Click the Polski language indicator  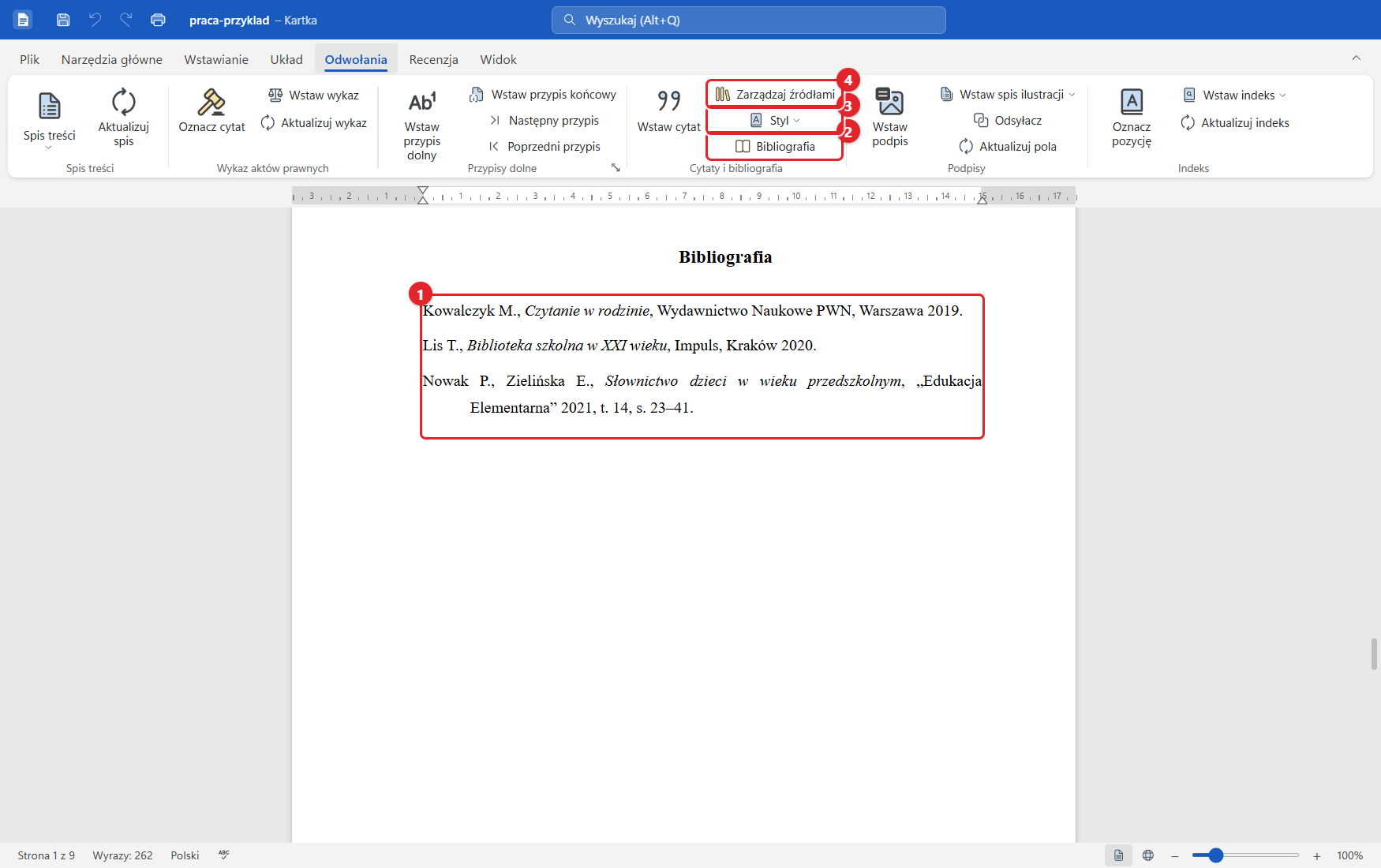tap(185, 855)
